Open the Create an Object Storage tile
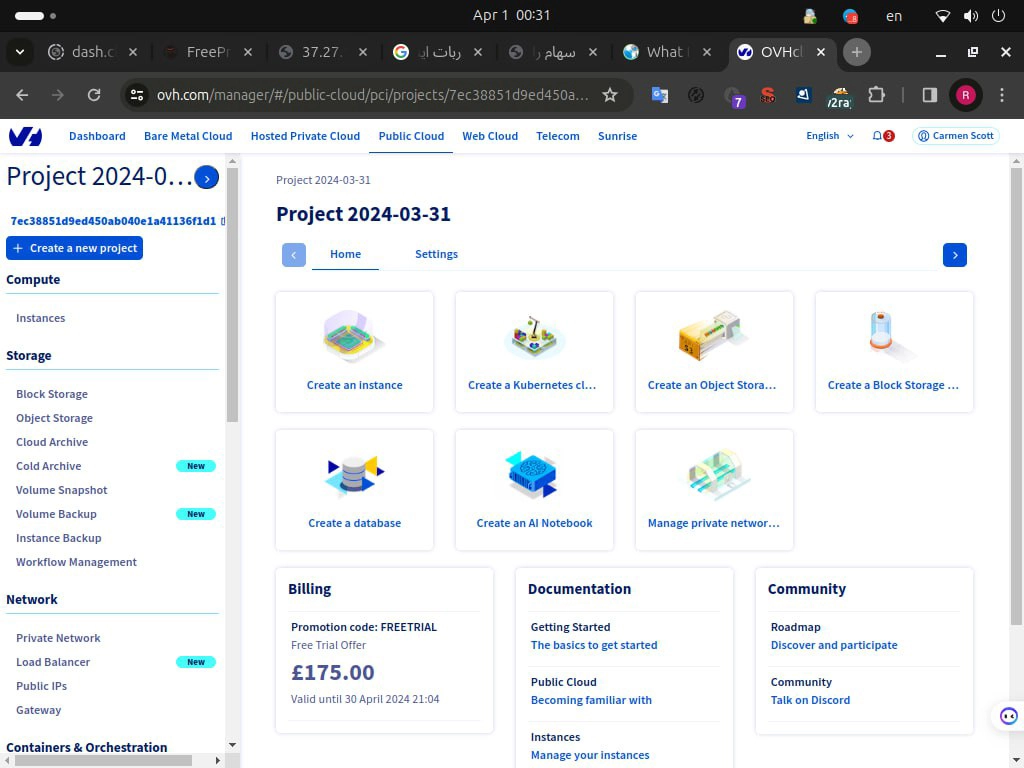Viewport: 1024px width, 768px height. [714, 352]
